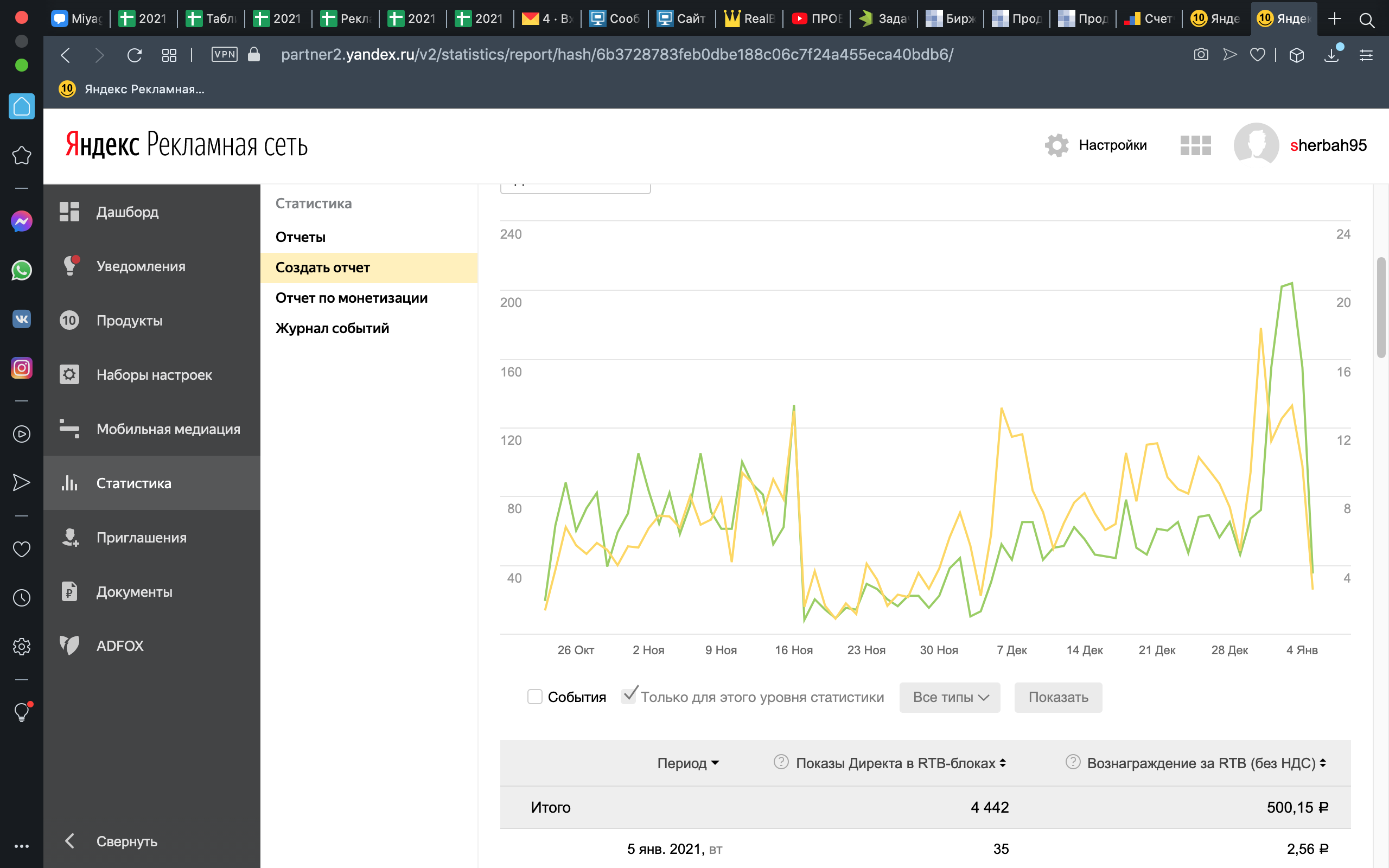Open WhatsApp in the browser sidebar

pyautogui.click(x=22, y=270)
